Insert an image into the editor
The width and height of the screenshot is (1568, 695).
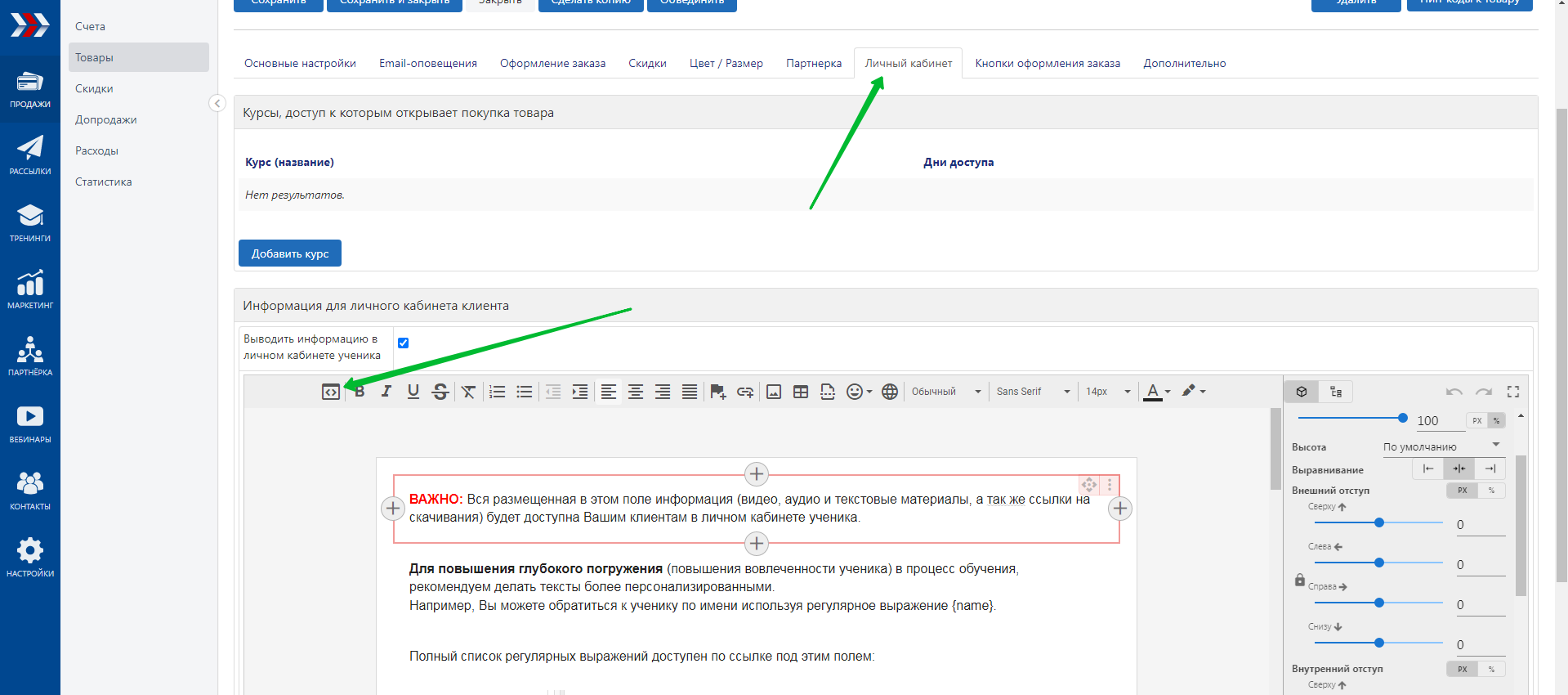point(774,392)
